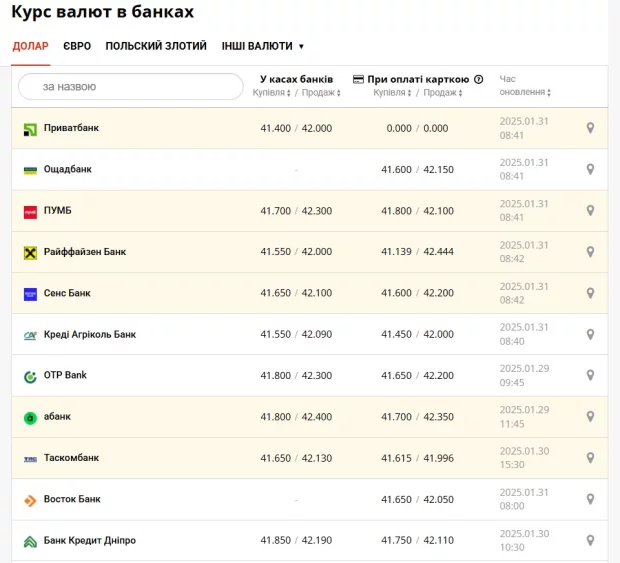Click the Сенс Банк logo icon
The height and width of the screenshot is (563, 620).
click(x=30, y=294)
